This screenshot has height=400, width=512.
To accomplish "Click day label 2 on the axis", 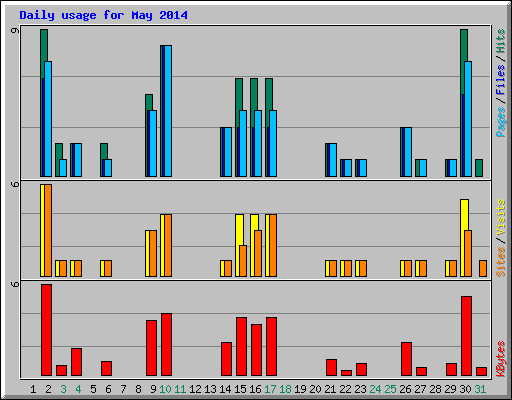I will coord(48,389).
